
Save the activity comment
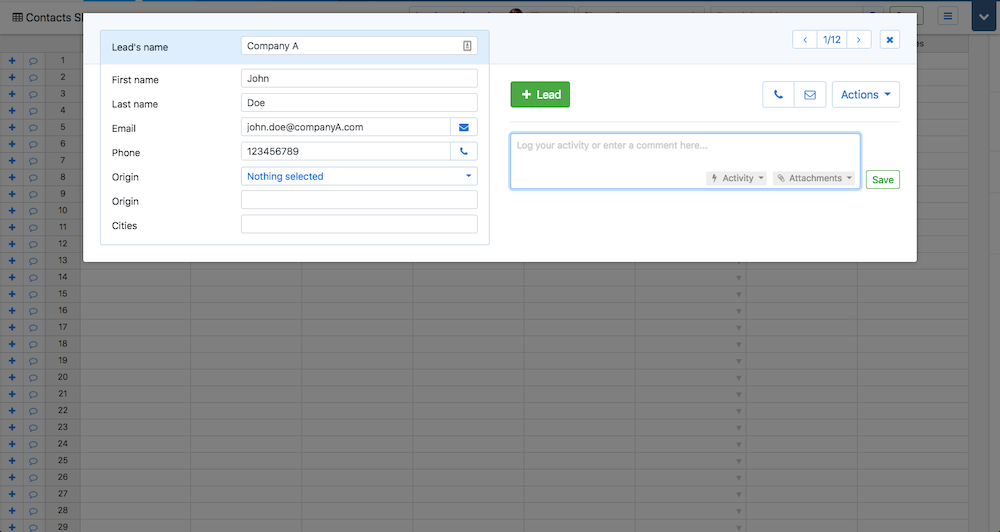click(882, 180)
